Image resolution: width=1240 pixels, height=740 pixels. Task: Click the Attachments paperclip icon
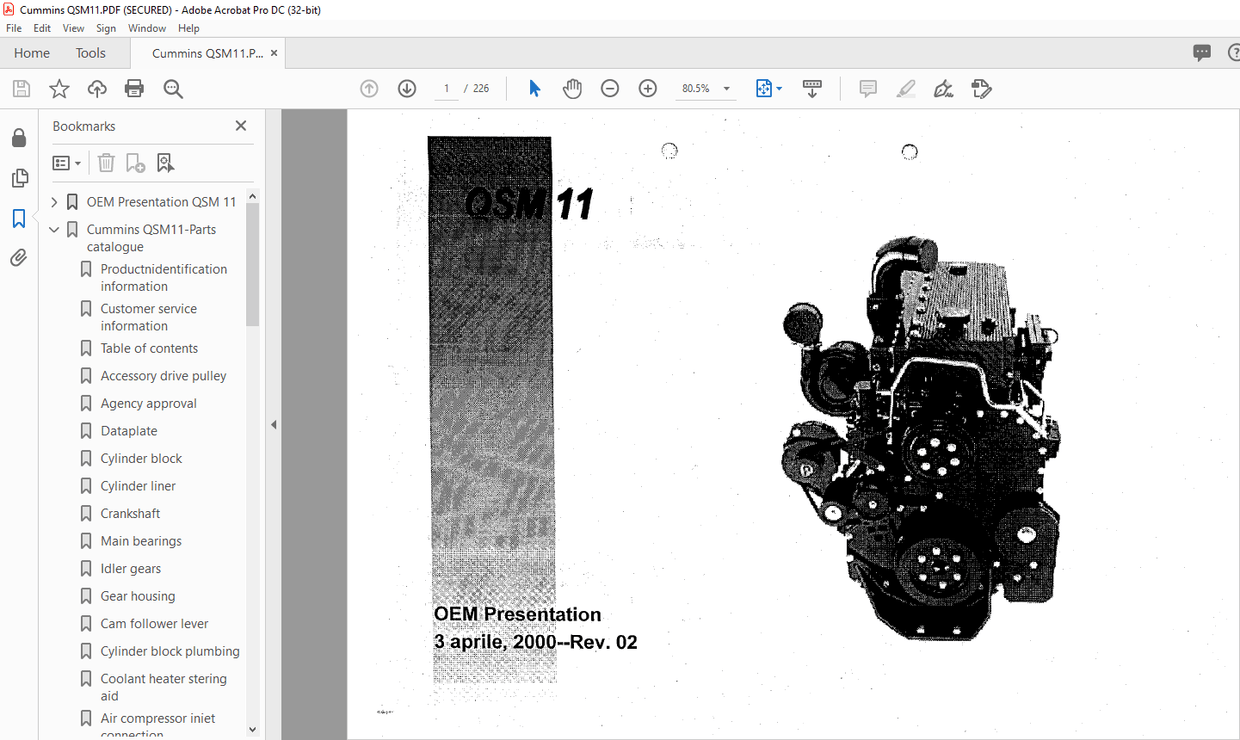click(x=19, y=257)
